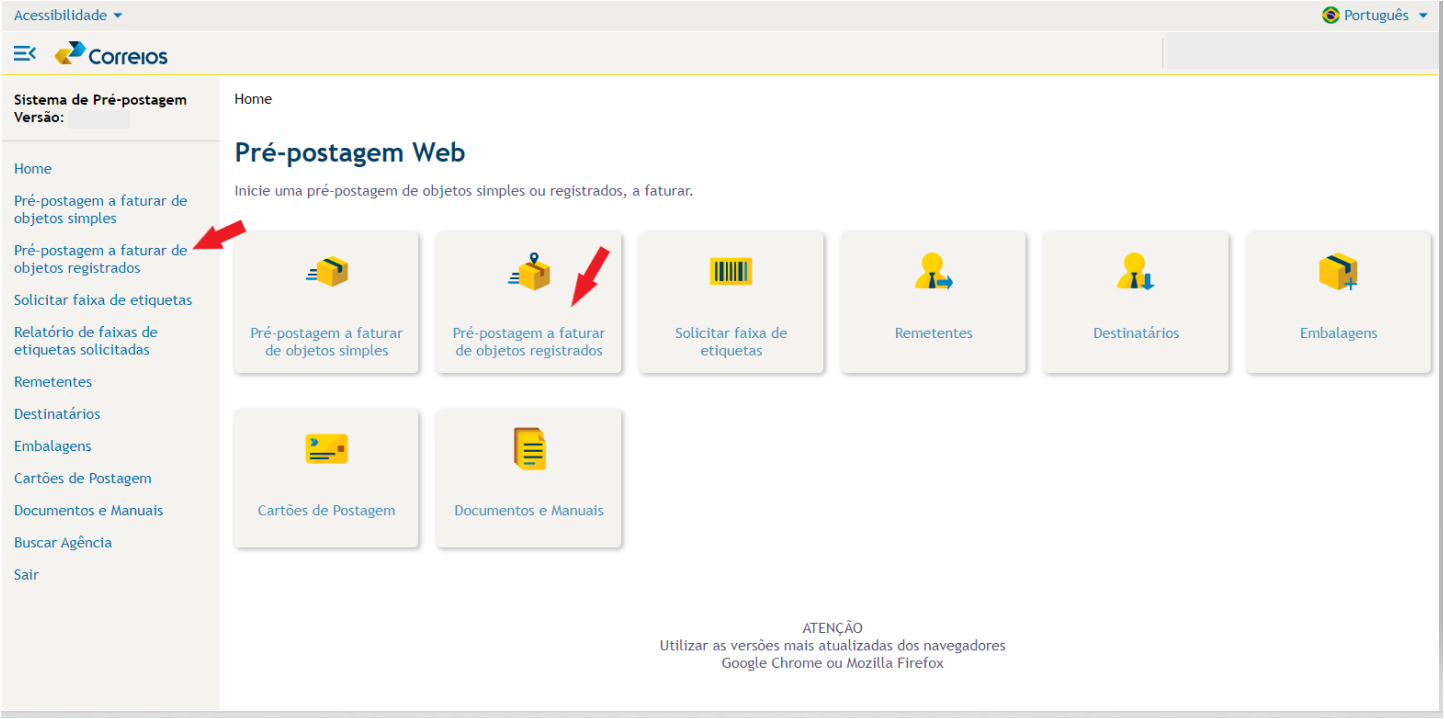Click the Remetentes card label

pos(934,333)
